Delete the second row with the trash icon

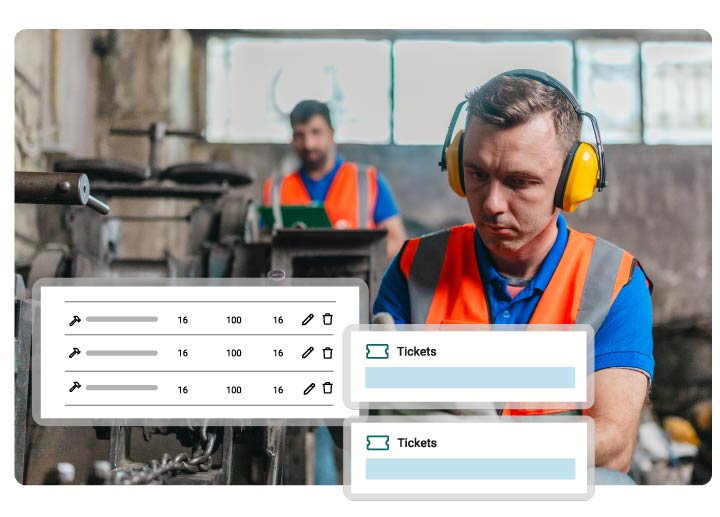pos(327,353)
